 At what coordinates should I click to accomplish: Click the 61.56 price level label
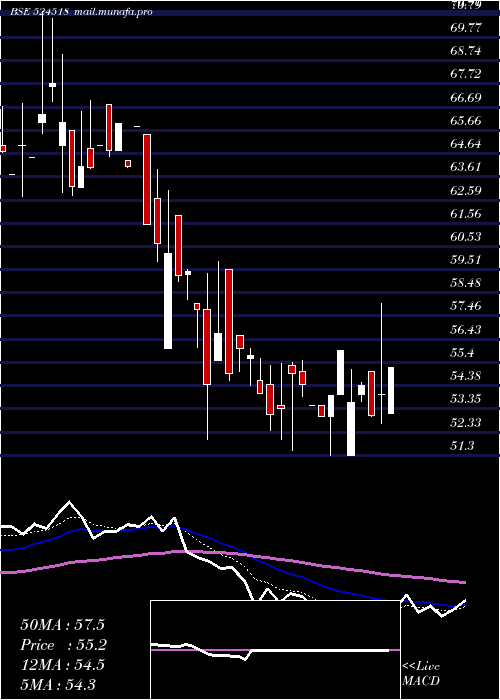tap(466, 213)
